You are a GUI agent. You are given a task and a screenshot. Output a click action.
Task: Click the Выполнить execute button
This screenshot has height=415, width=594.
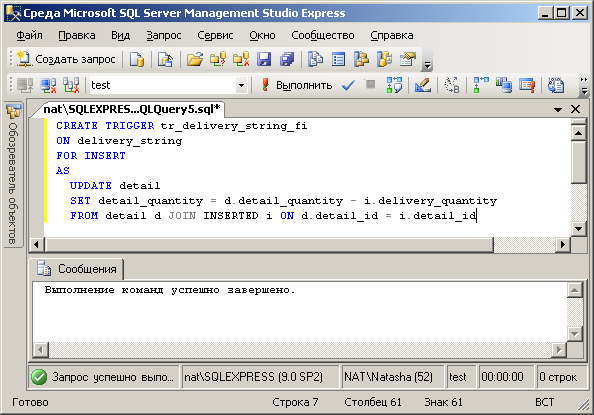[297, 85]
